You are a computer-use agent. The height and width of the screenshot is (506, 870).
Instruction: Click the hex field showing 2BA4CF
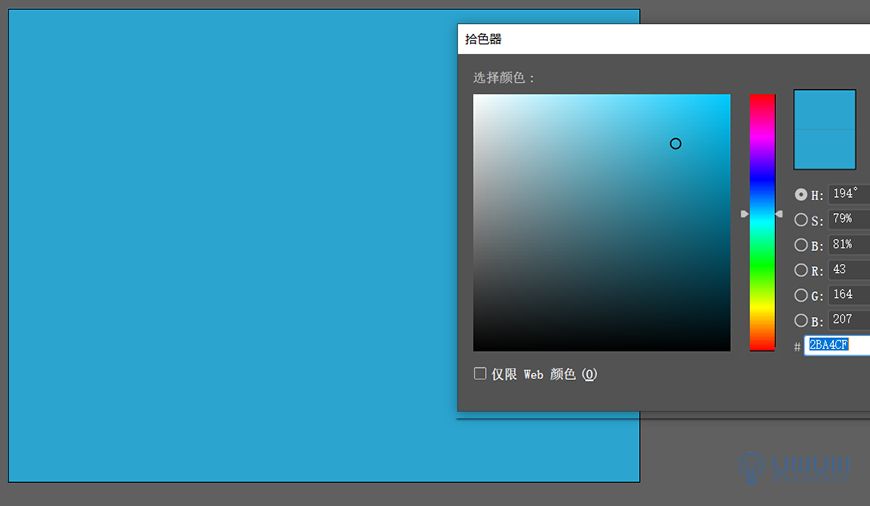tap(837, 345)
